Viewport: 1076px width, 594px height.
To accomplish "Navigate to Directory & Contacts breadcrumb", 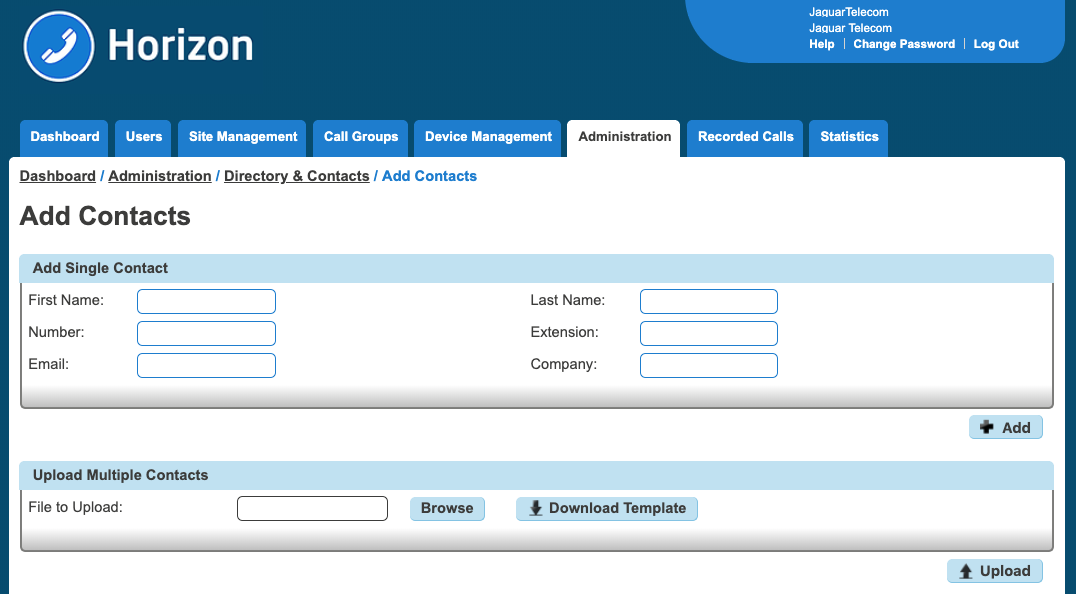I will pos(296,176).
